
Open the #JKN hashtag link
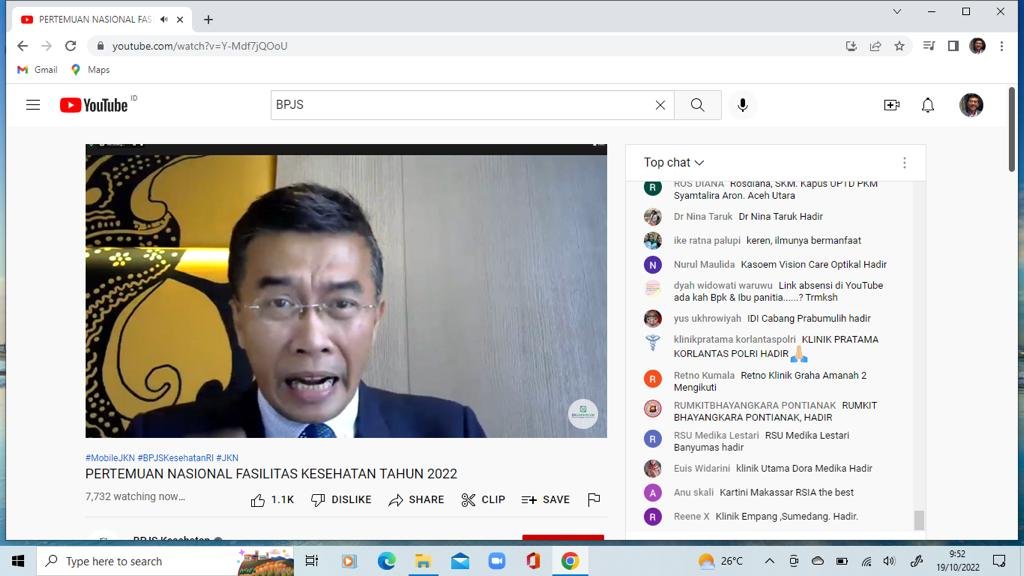(x=227, y=458)
